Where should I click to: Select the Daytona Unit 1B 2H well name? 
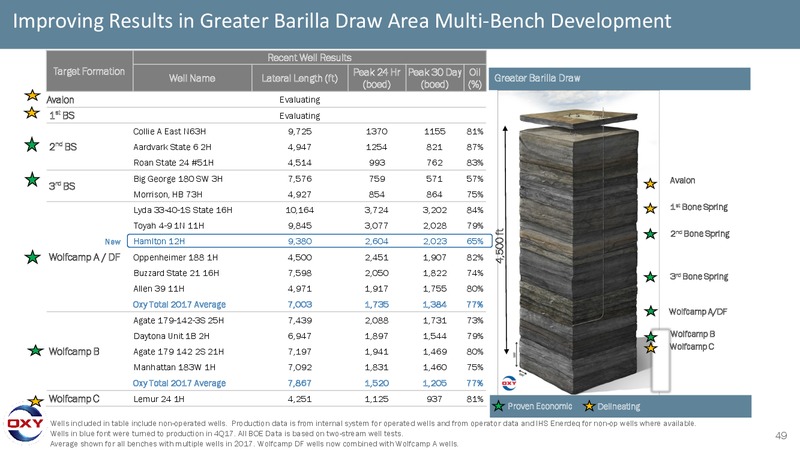[171, 336]
